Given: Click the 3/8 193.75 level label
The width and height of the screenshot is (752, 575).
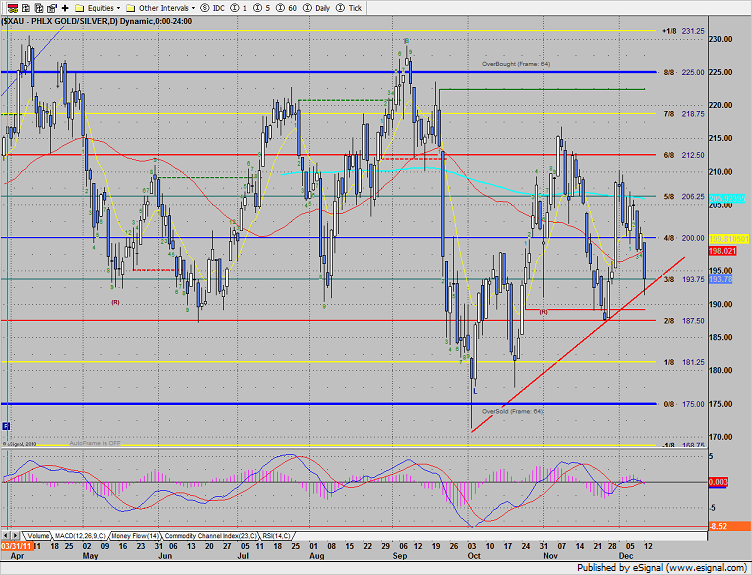Looking at the screenshot, I should [x=684, y=280].
